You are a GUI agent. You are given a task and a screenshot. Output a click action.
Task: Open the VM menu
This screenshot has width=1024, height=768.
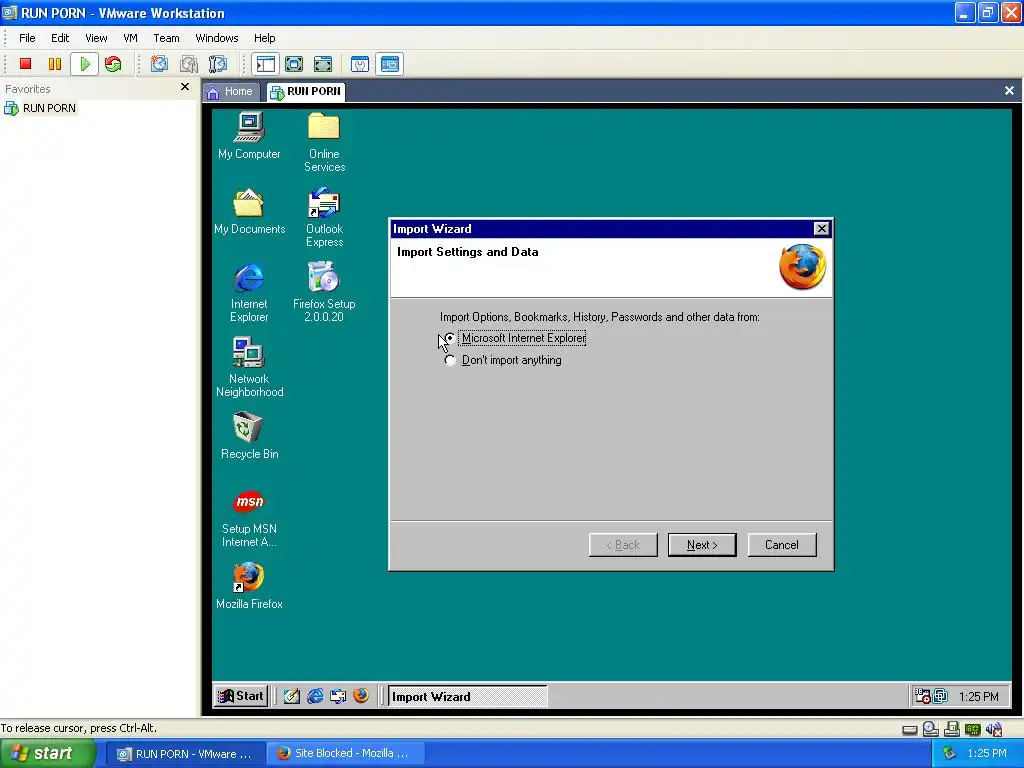pos(131,38)
